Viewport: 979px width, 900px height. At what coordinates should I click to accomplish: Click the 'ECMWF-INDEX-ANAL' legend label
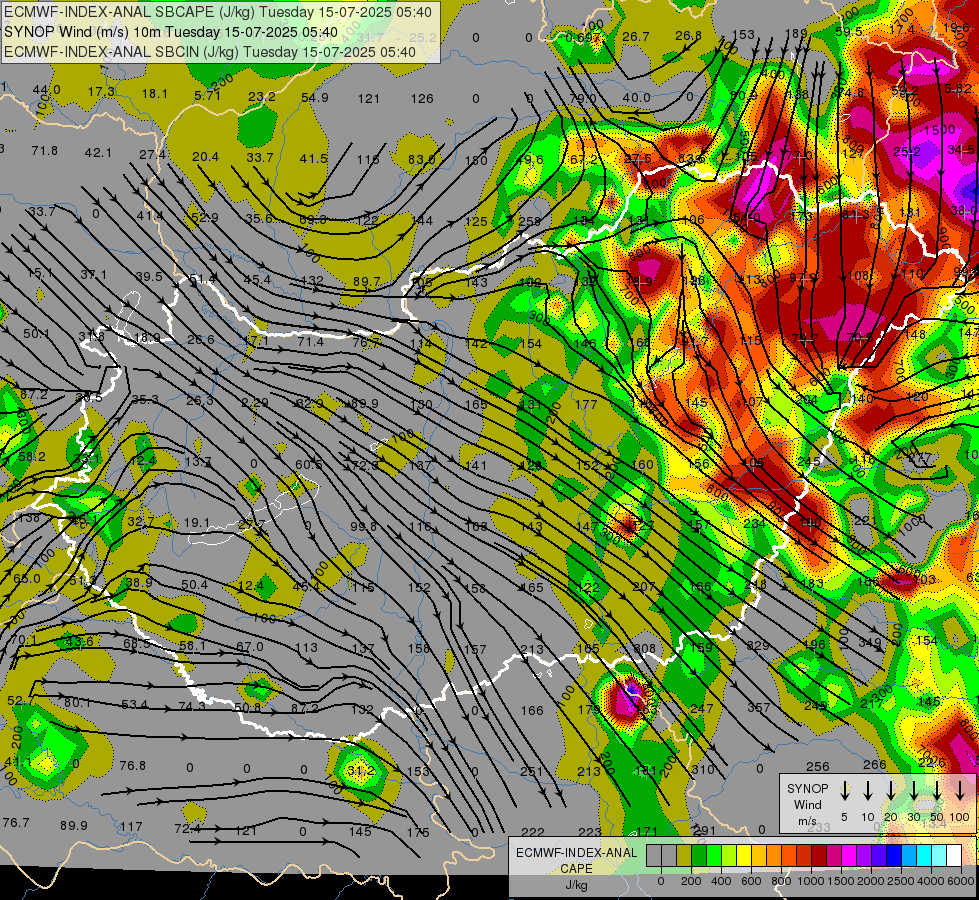[x=576, y=853]
